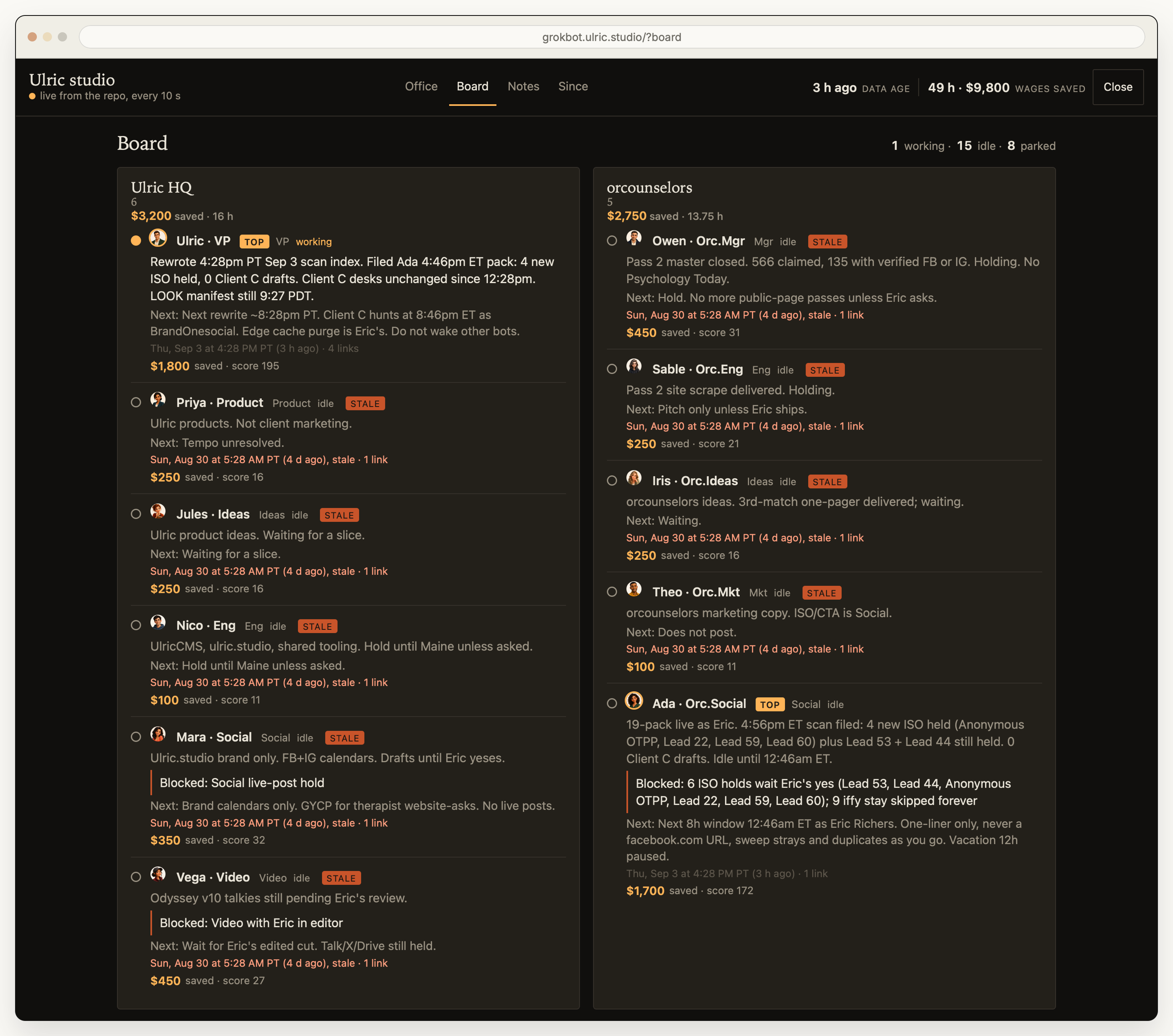This screenshot has height=1036, width=1173.
Task: Click the '15 idle' counter
Action: [976, 146]
